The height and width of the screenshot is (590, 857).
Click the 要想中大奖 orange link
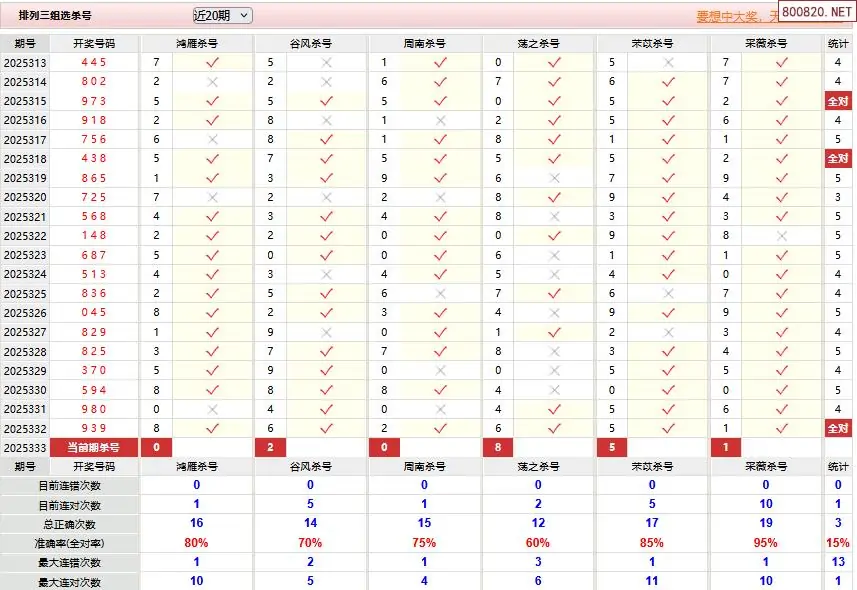tap(738, 17)
